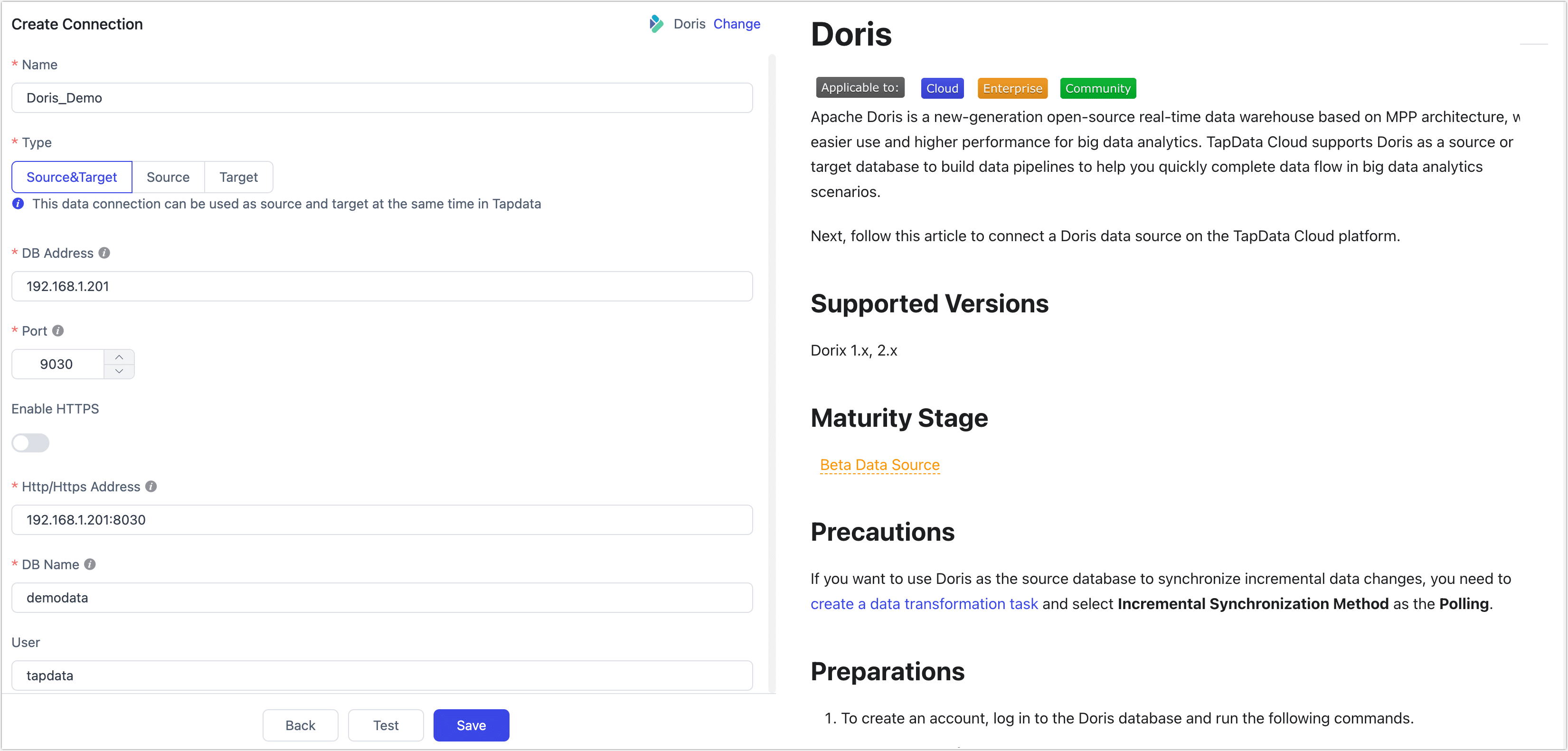Click the Doris logo icon in header
This screenshot has height=751, width=1568.
pyautogui.click(x=656, y=24)
